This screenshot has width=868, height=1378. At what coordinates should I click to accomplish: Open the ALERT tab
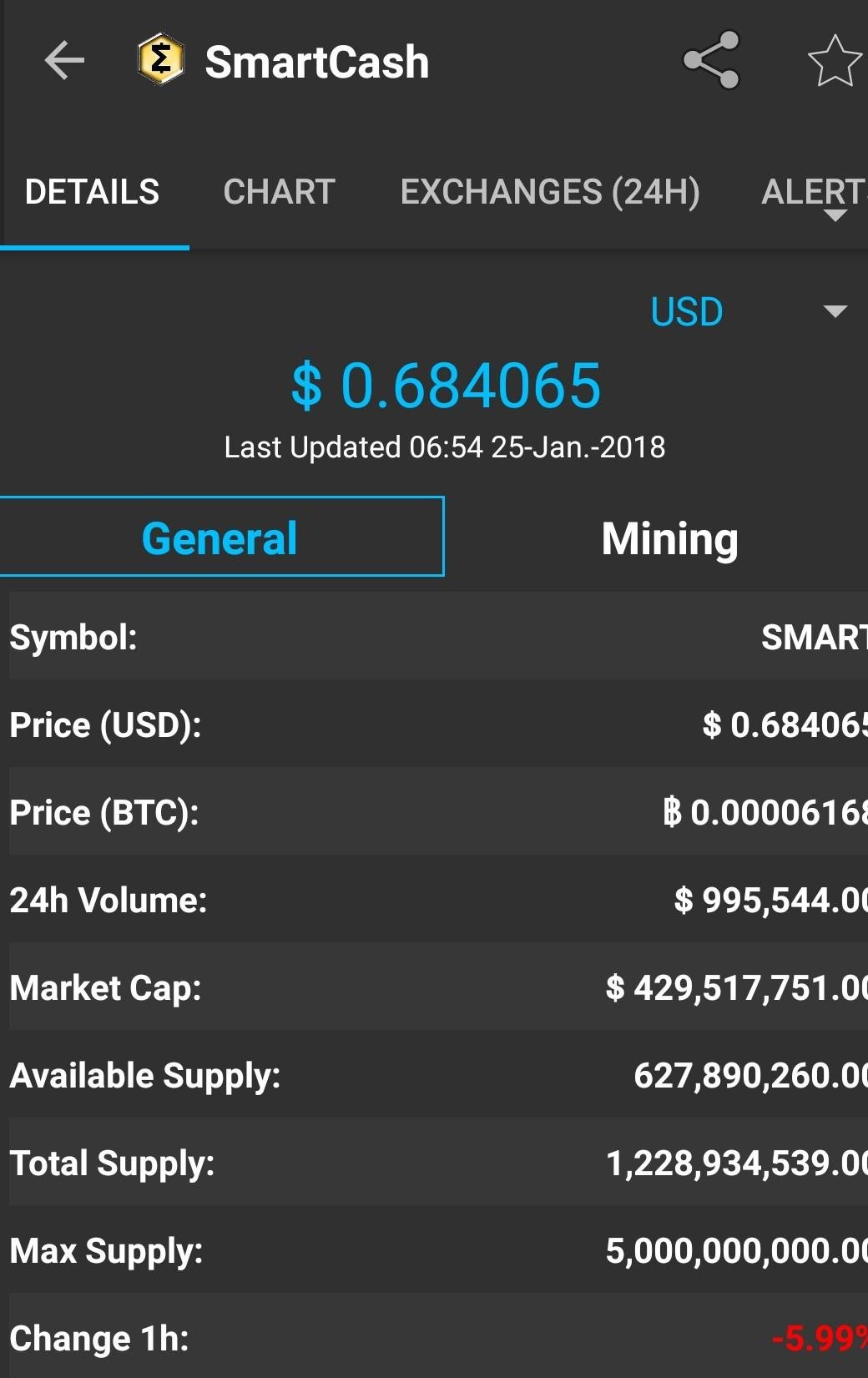click(814, 192)
